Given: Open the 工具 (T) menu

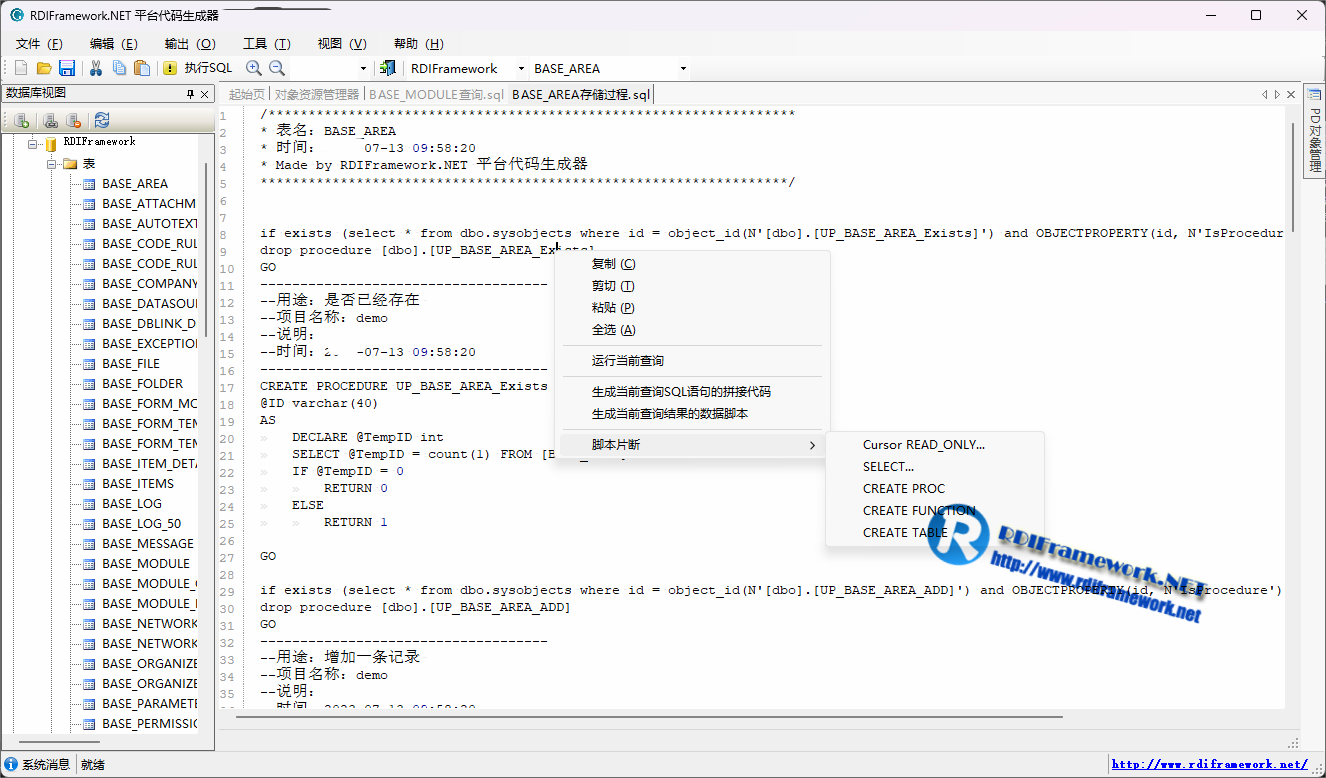Looking at the screenshot, I should pyautogui.click(x=266, y=44).
